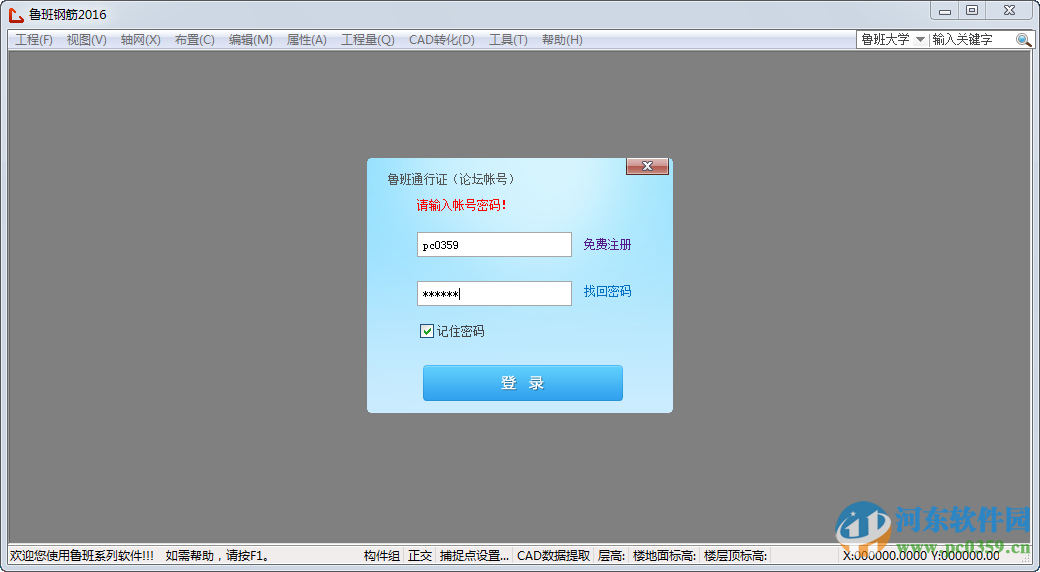Click the magnifier search icon
The height and width of the screenshot is (572, 1040).
pyautogui.click(x=1023, y=40)
